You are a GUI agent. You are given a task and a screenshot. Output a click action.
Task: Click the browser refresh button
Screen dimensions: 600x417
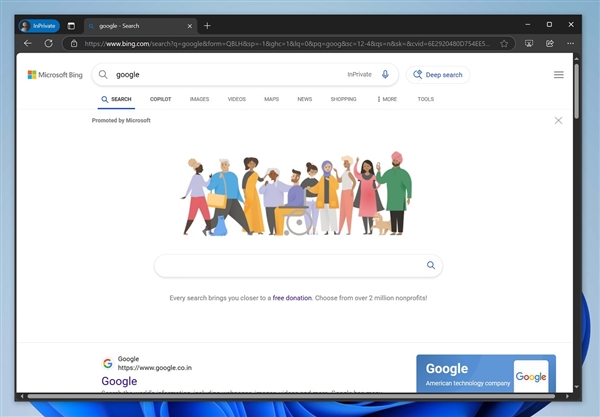(x=48, y=44)
